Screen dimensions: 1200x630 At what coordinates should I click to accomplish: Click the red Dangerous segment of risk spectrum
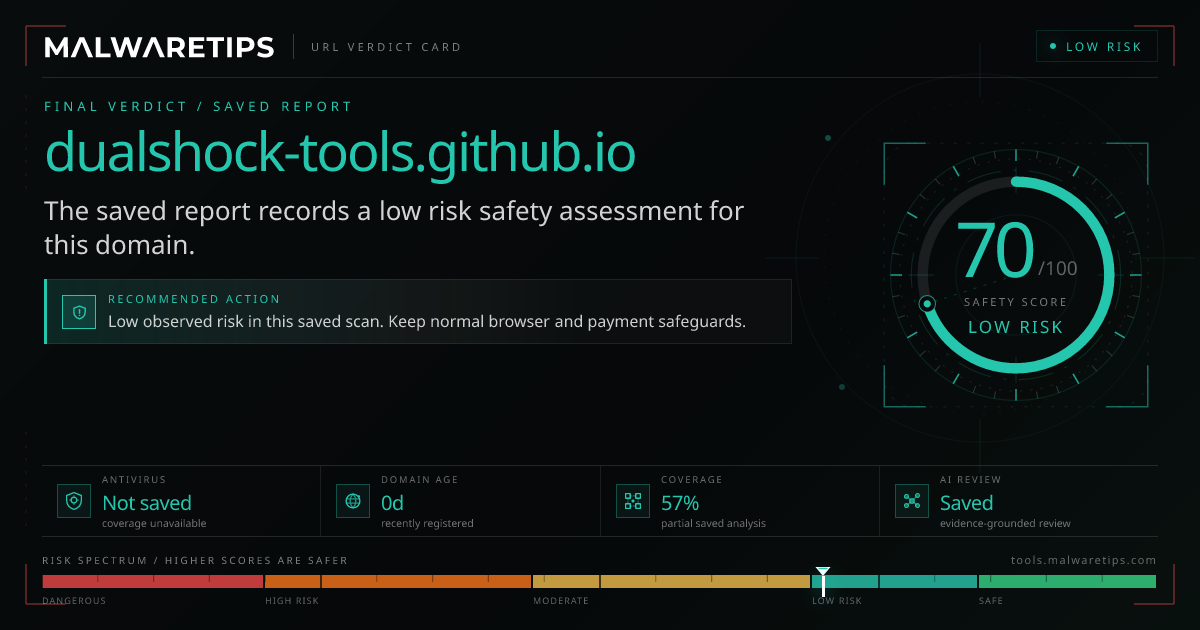pyautogui.click(x=152, y=581)
